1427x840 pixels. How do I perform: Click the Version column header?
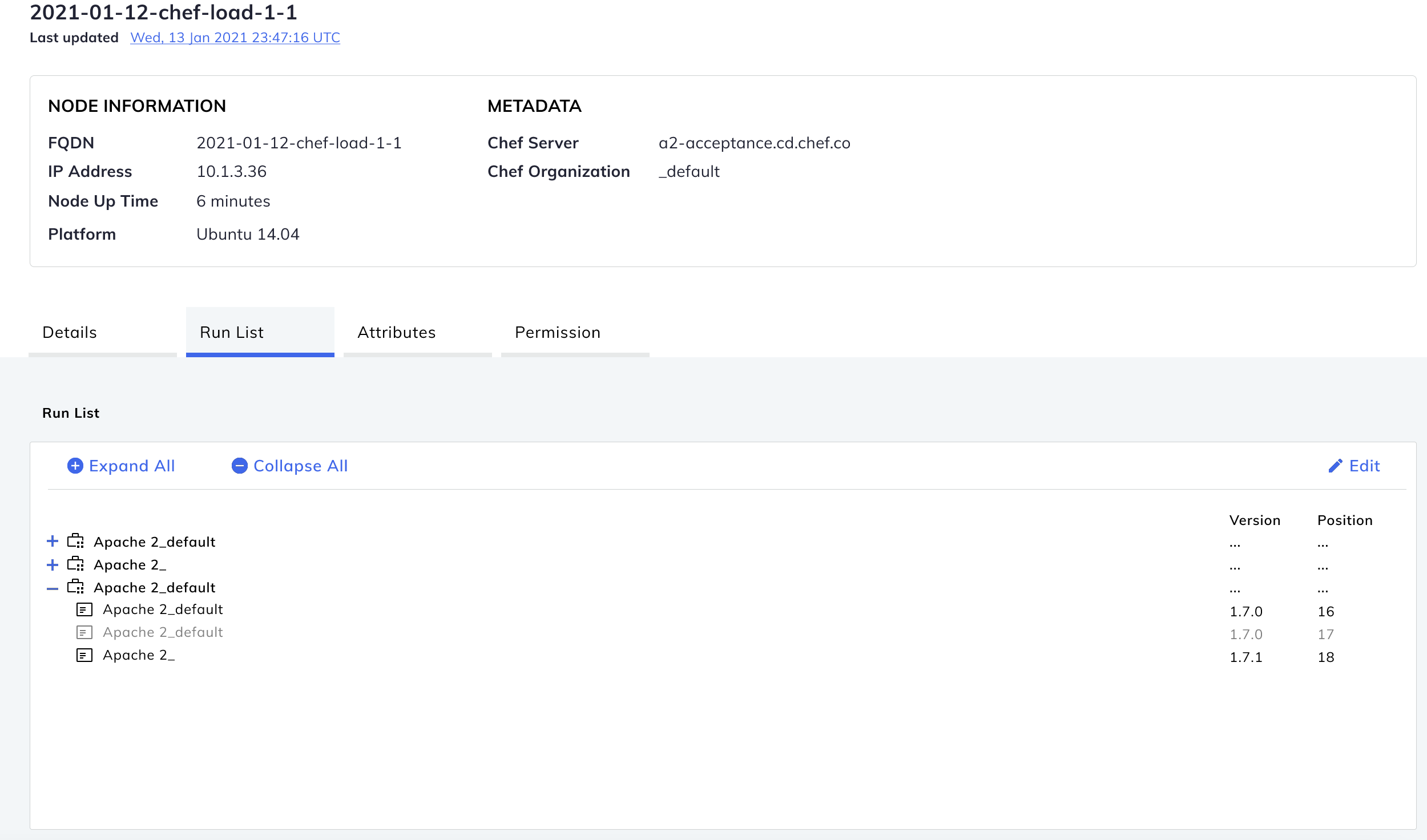[1255, 520]
